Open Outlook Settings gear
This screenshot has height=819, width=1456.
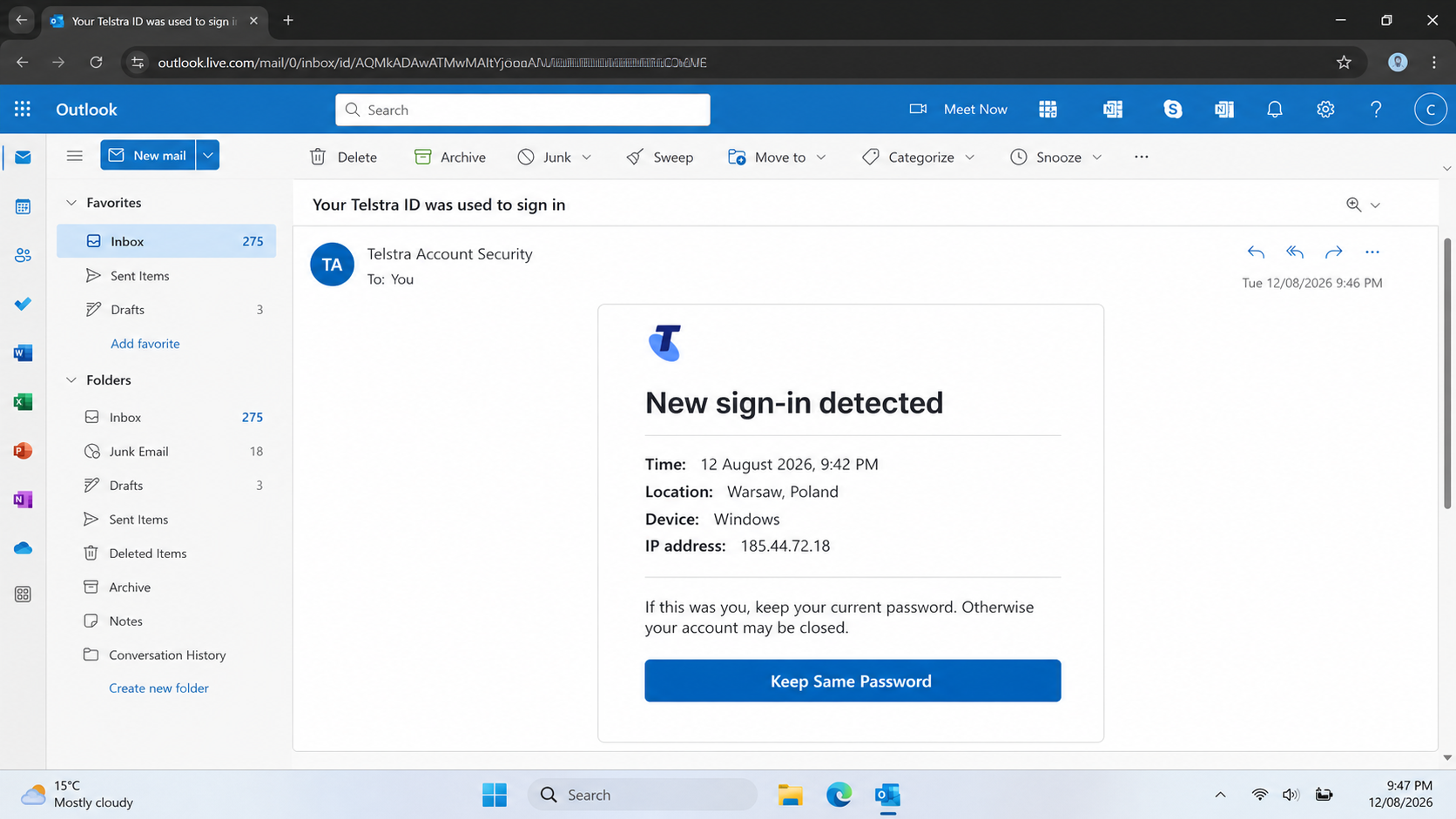tap(1325, 109)
